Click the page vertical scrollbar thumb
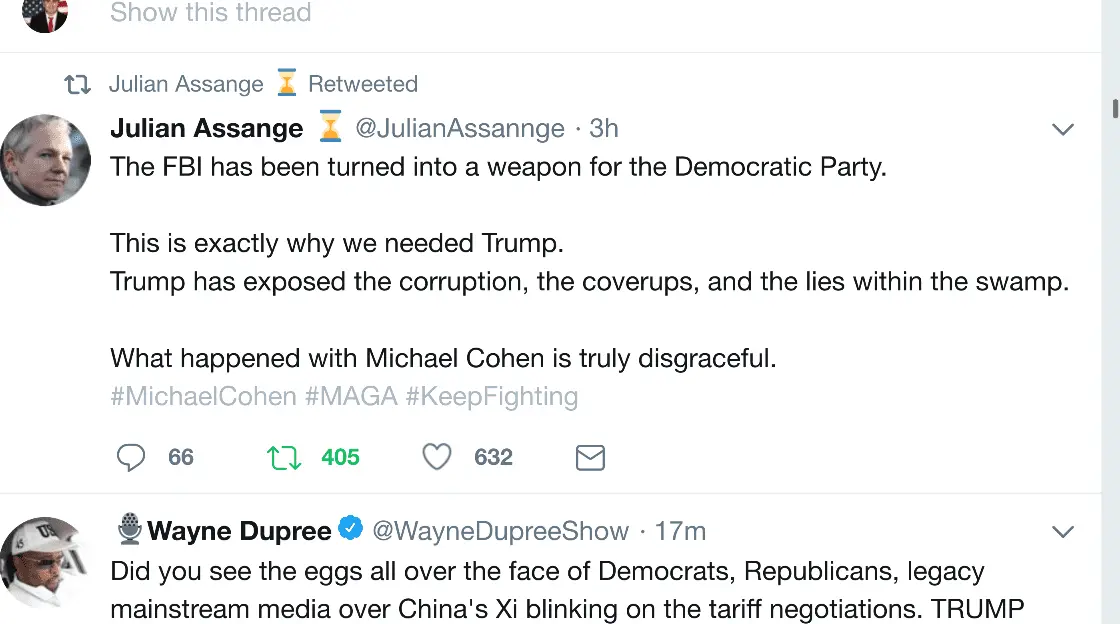Image resolution: width=1120 pixels, height=624 pixels. pyautogui.click(x=1114, y=109)
